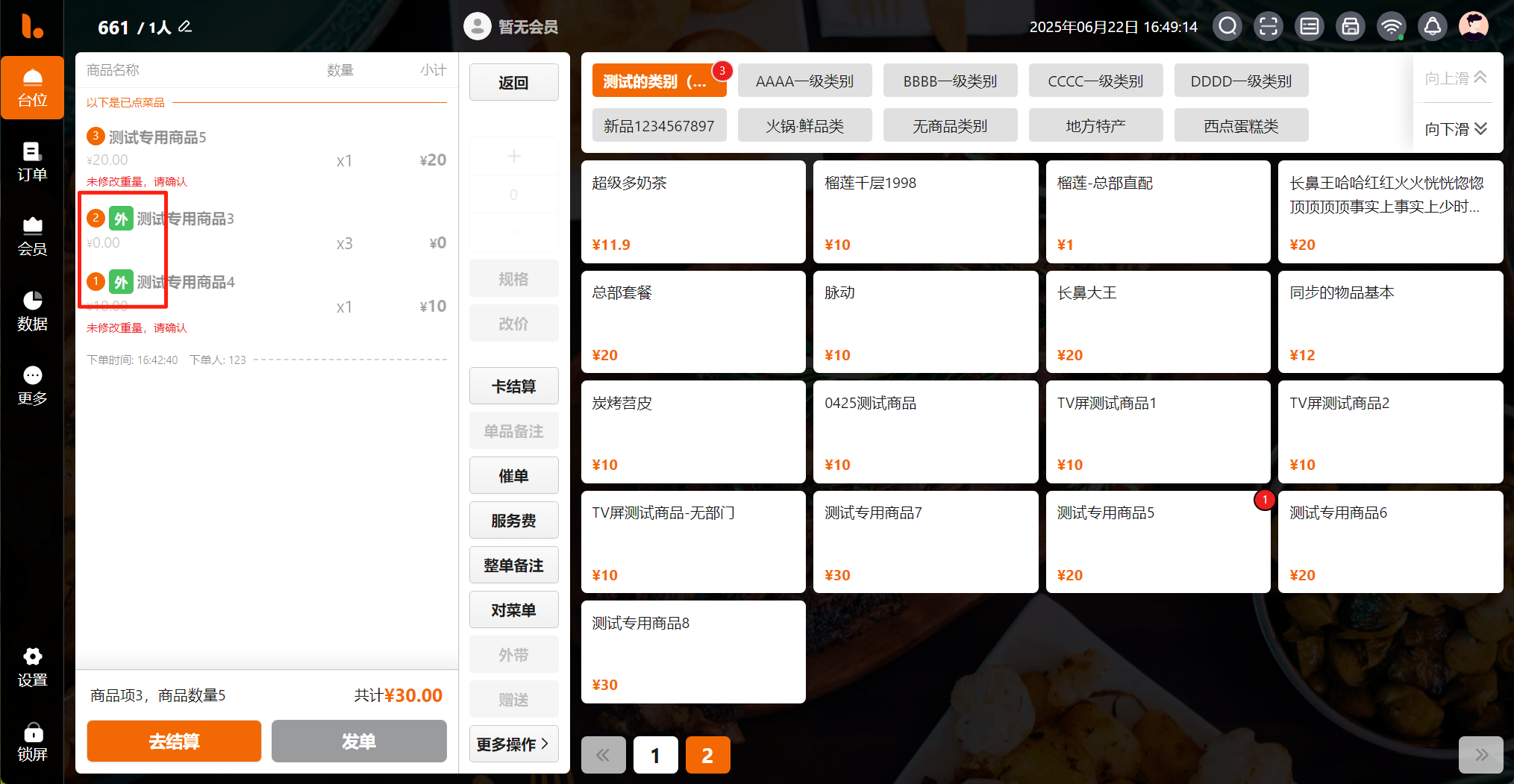Add 炭烤苕皮 product card
Screen dimensions: 1514x784
[693, 432]
